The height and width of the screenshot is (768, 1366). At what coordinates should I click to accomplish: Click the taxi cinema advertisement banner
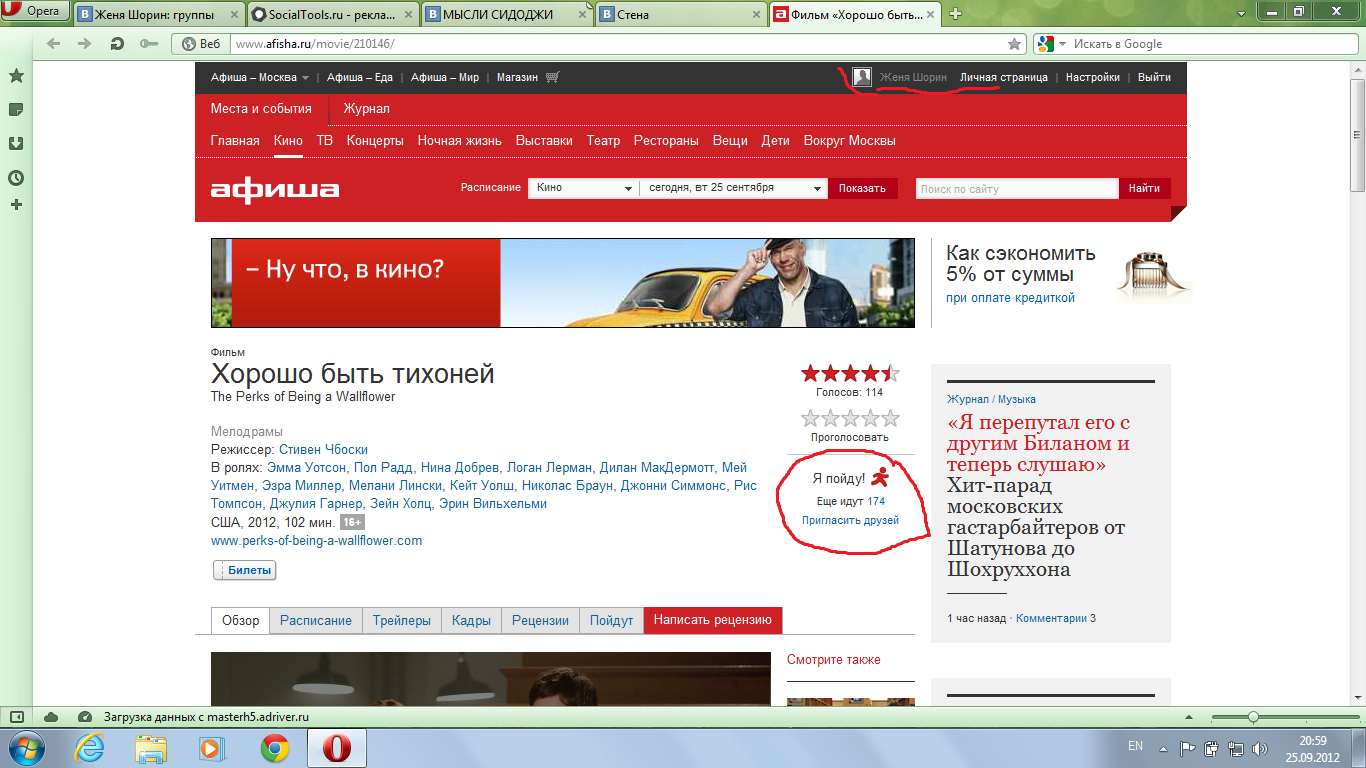pos(563,283)
